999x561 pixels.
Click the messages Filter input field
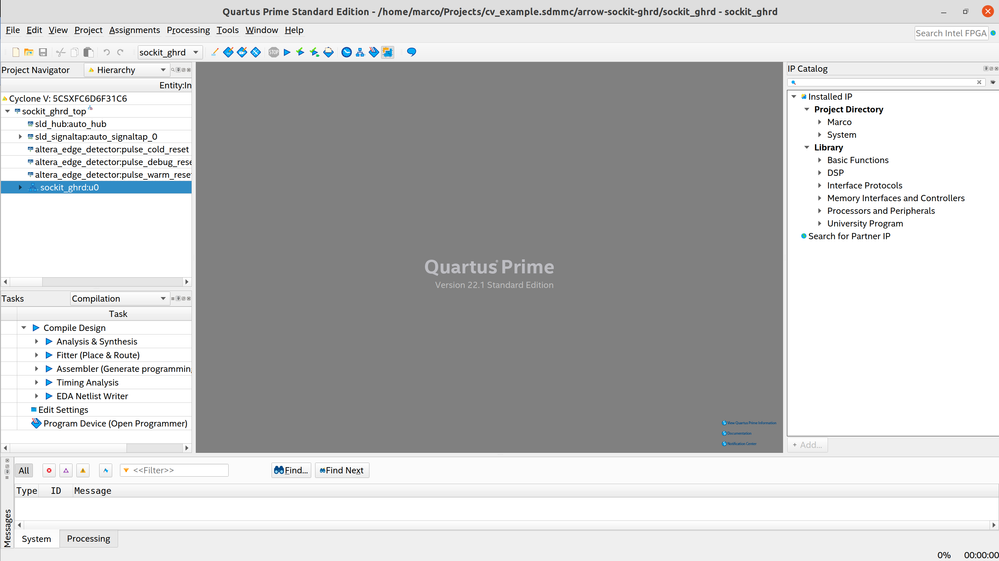click(174, 471)
